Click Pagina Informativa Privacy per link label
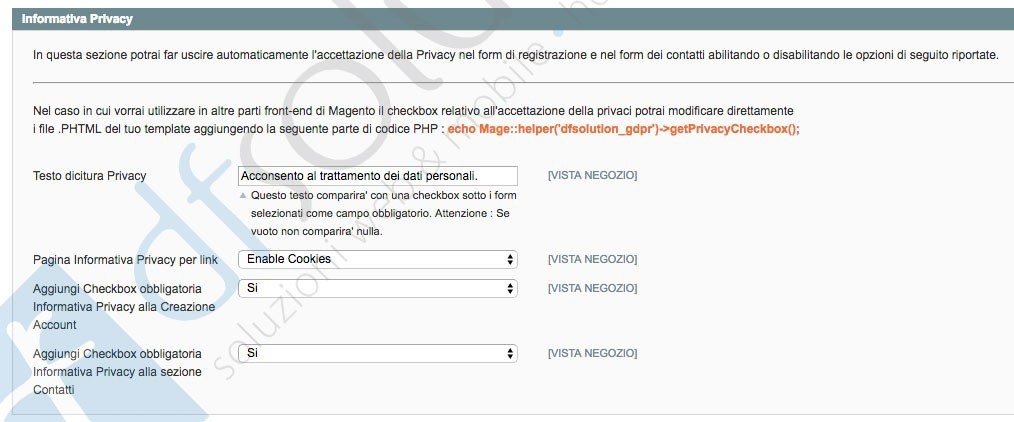The width and height of the screenshot is (1014, 422). pos(125,260)
